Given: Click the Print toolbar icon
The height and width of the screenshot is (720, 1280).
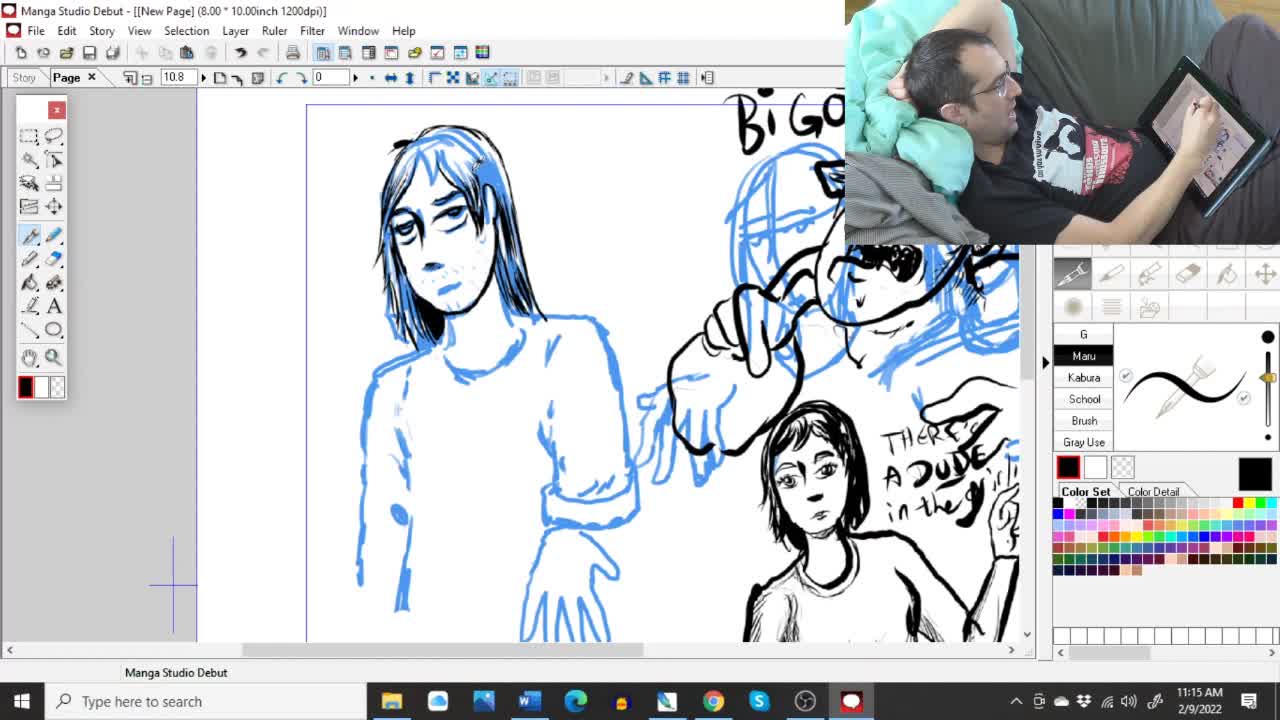Looking at the screenshot, I should coord(292,52).
